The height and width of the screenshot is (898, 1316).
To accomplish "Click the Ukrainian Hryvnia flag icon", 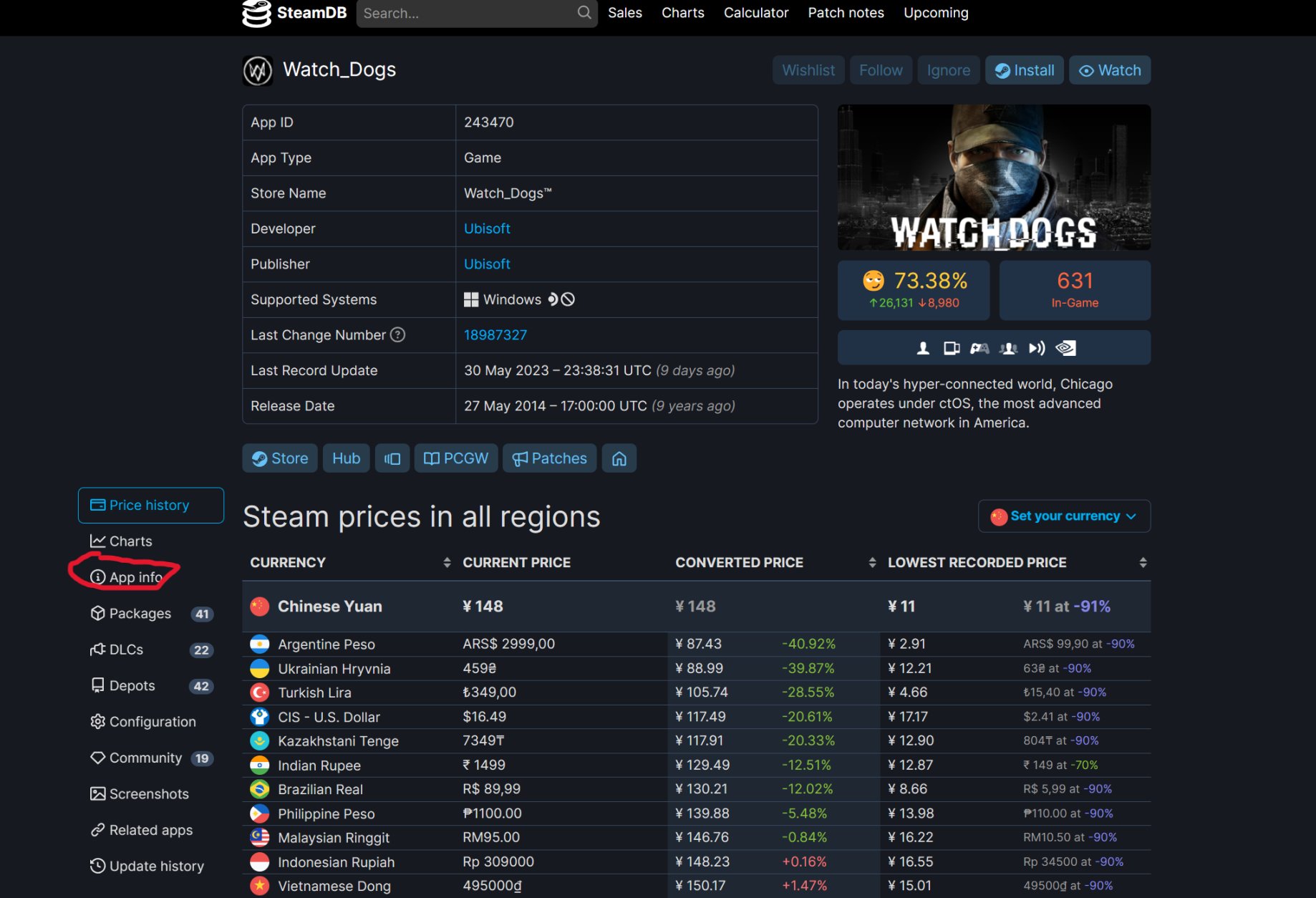I will click(x=259, y=668).
